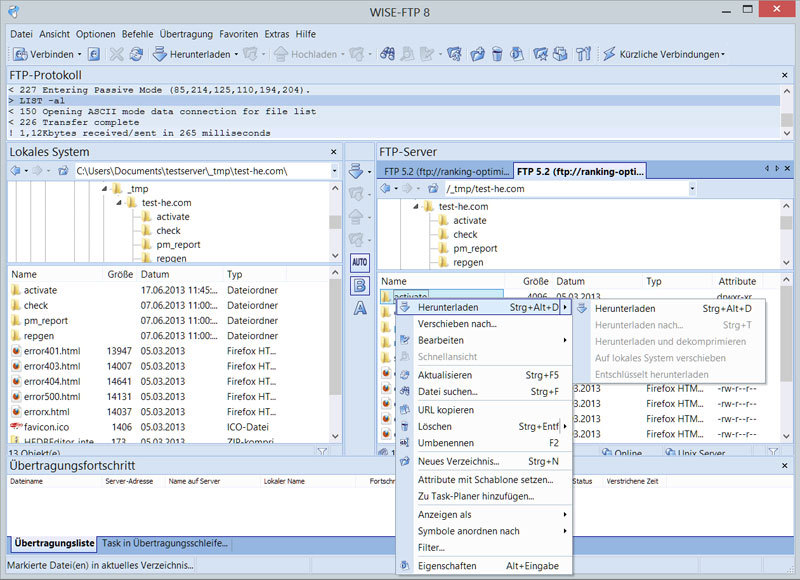Open FTP server path dropdown arrow
Image resolution: width=800 pixels, height=580 pixels.
click(x=692, y=189)
